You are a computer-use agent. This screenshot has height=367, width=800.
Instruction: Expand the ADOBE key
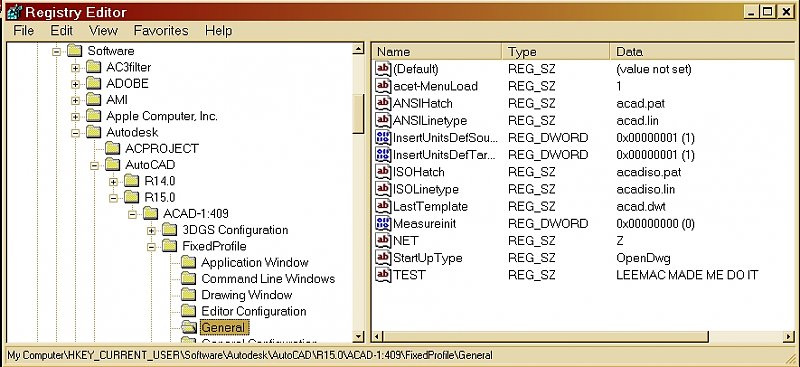(x=76, y=84)
